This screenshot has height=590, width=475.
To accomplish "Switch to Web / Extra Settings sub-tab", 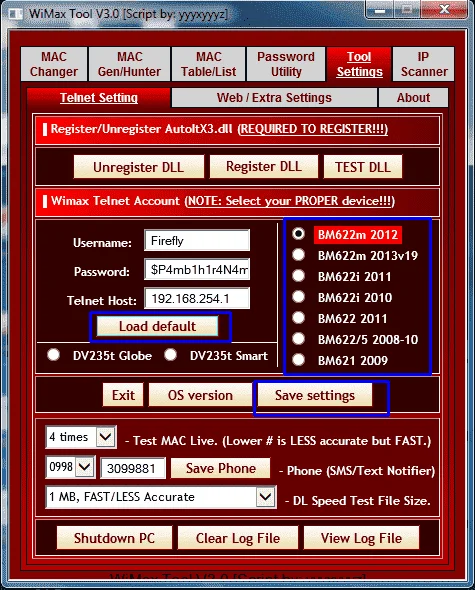I will pos(274,98).
